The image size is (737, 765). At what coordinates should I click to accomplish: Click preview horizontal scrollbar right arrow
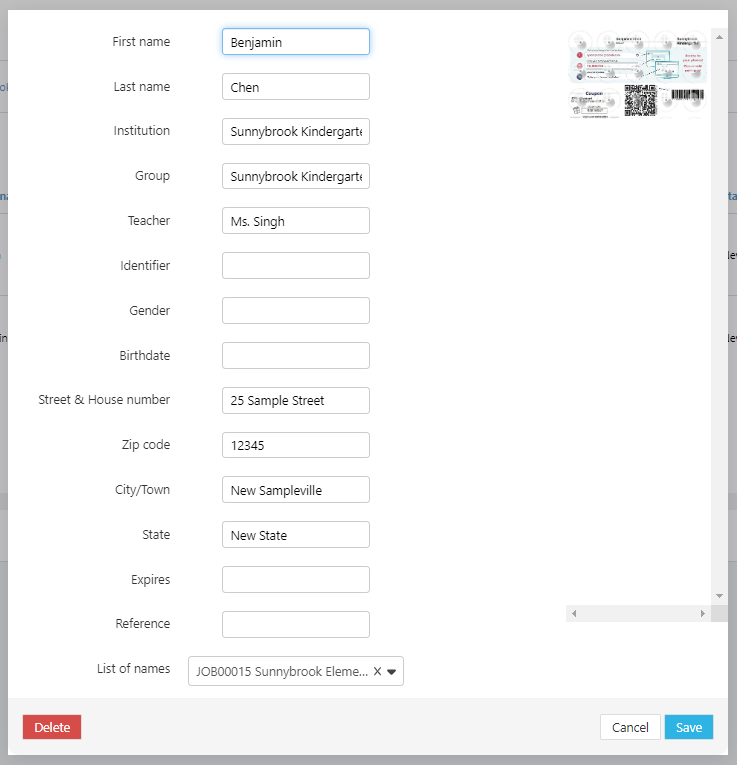[x=702, y=613]
